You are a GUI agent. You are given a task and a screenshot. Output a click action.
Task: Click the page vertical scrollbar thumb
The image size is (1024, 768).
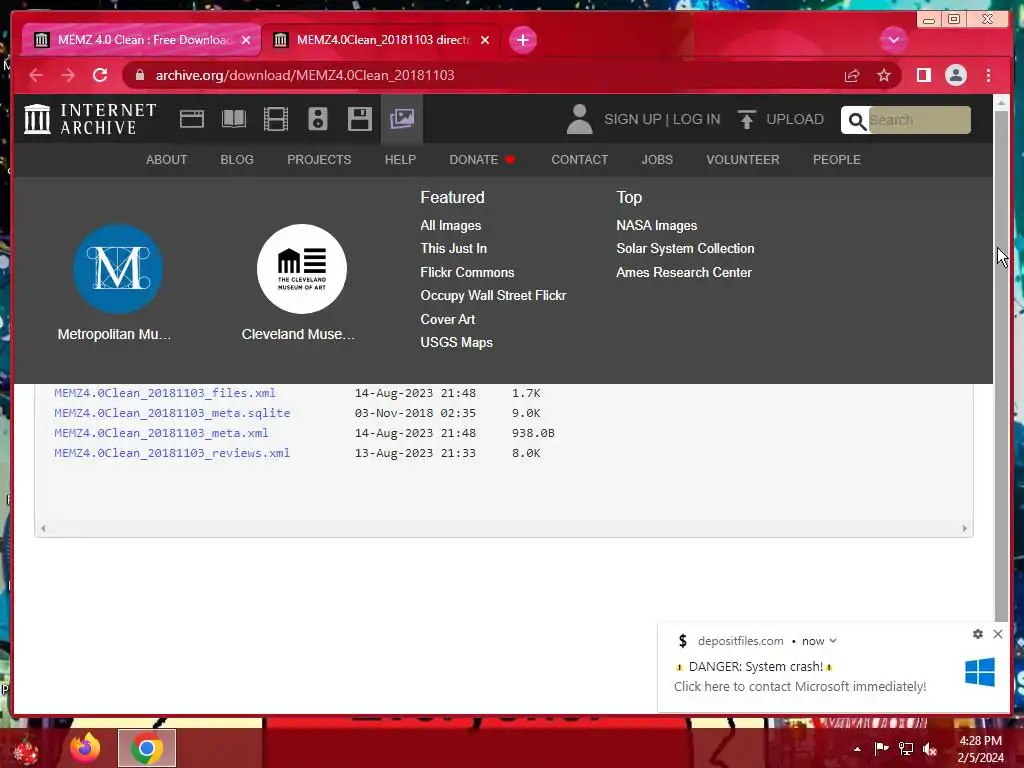tap(1002, 366)
